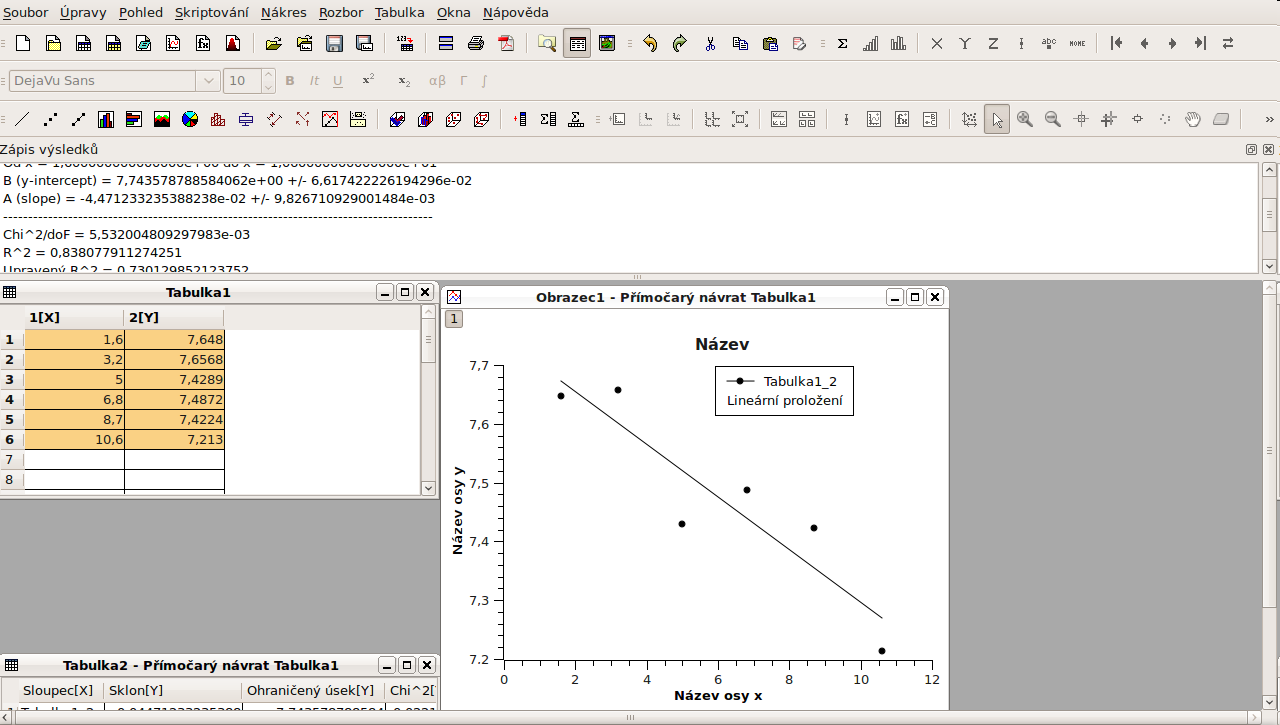Click the Název graph title
1280x725 pixels.
click(722, 344)
